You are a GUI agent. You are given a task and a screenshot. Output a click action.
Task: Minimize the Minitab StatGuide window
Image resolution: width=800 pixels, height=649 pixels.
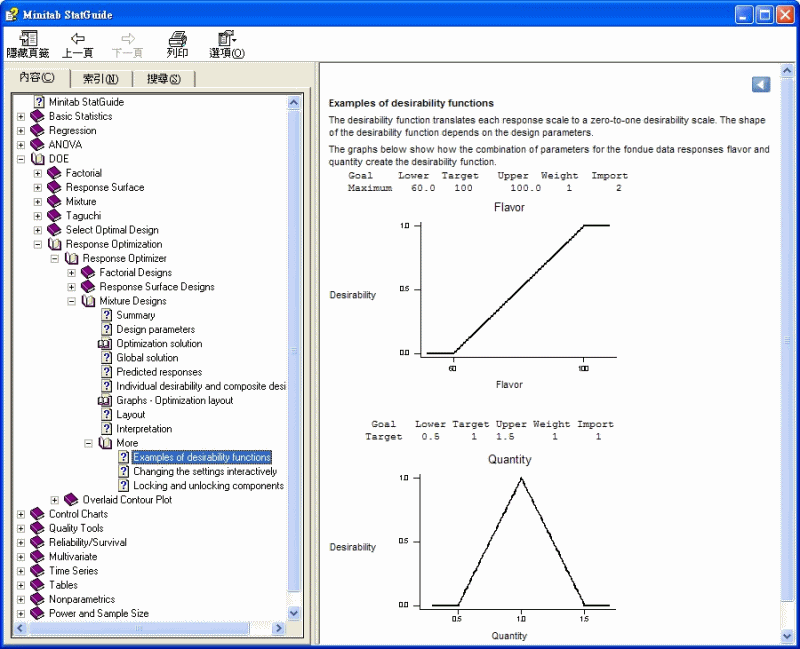click(x=744, y=15)
